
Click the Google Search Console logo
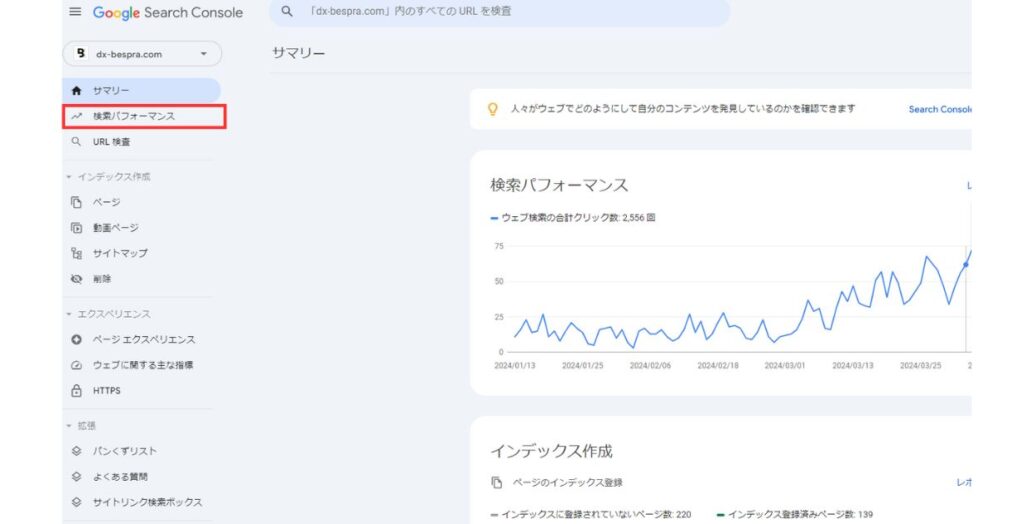(168, 12)
